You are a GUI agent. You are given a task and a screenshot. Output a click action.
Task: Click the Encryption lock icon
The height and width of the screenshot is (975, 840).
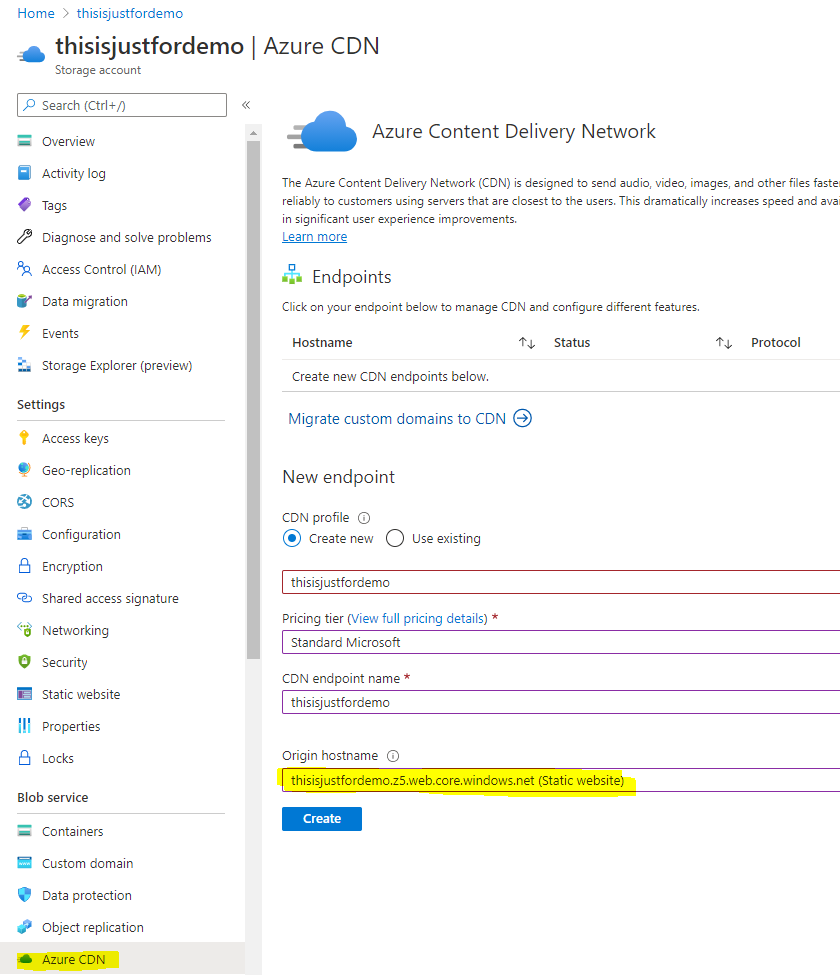(24, 566)
